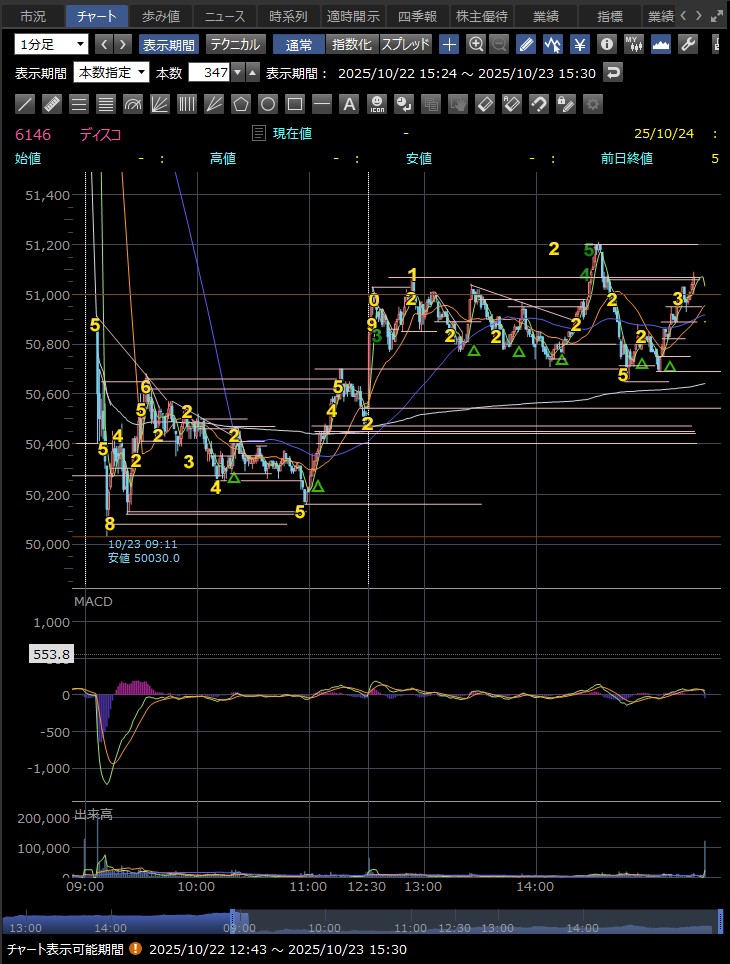This screenshot has width=730, height=964.
Task: Click the info icon in toolbar
Action: point(606,44)
